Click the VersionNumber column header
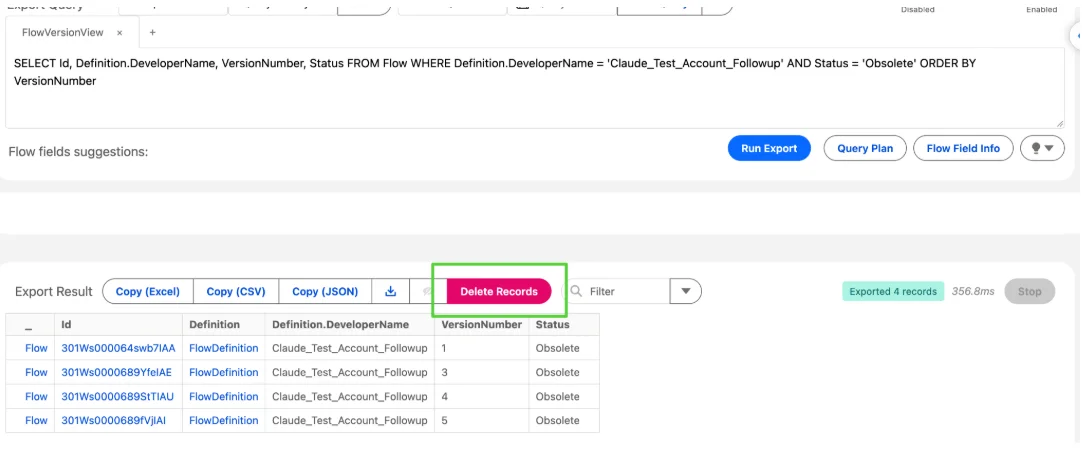This screenshot has width=1082, height=466. [x=482, y=324]
